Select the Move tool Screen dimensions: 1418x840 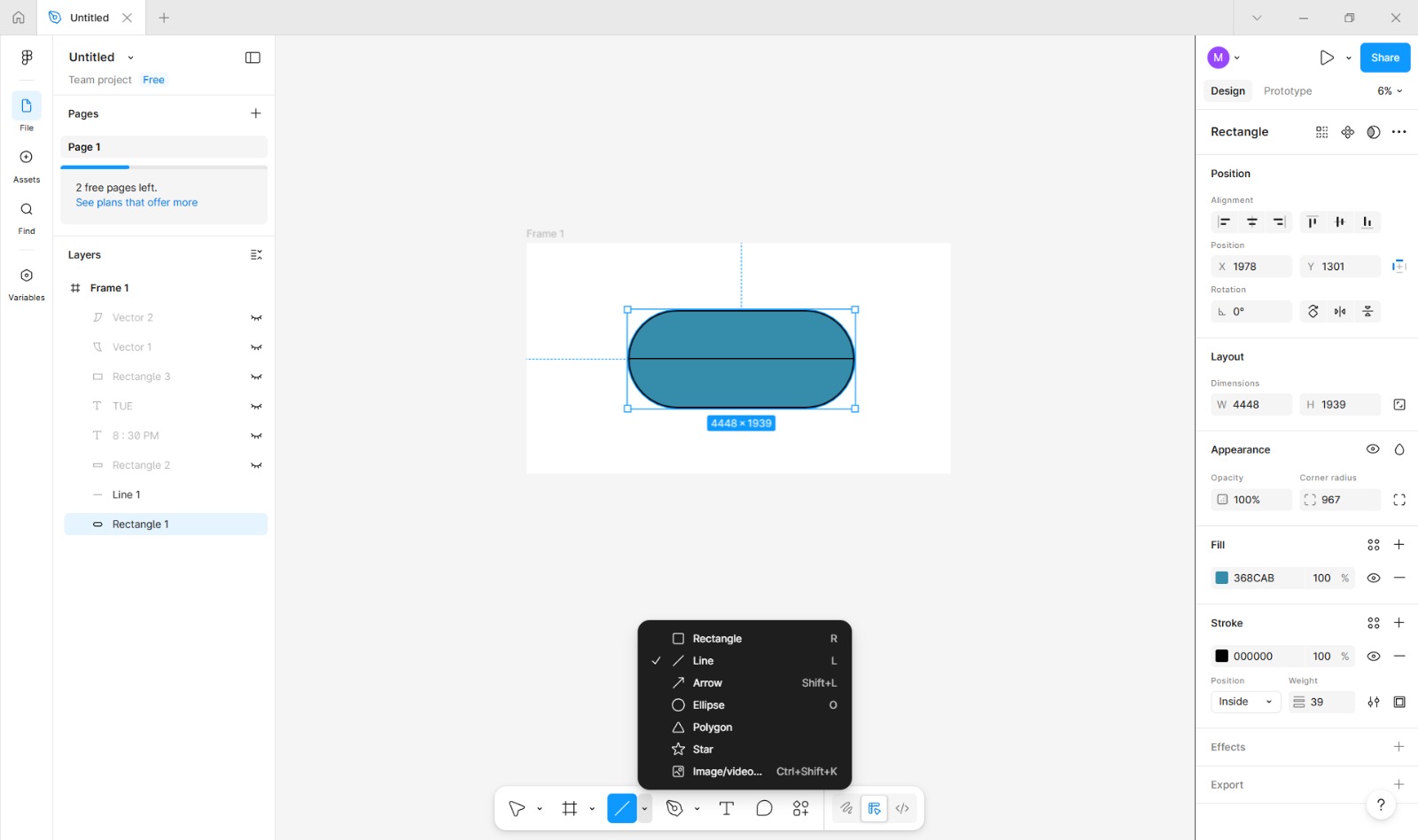(517, 807)
